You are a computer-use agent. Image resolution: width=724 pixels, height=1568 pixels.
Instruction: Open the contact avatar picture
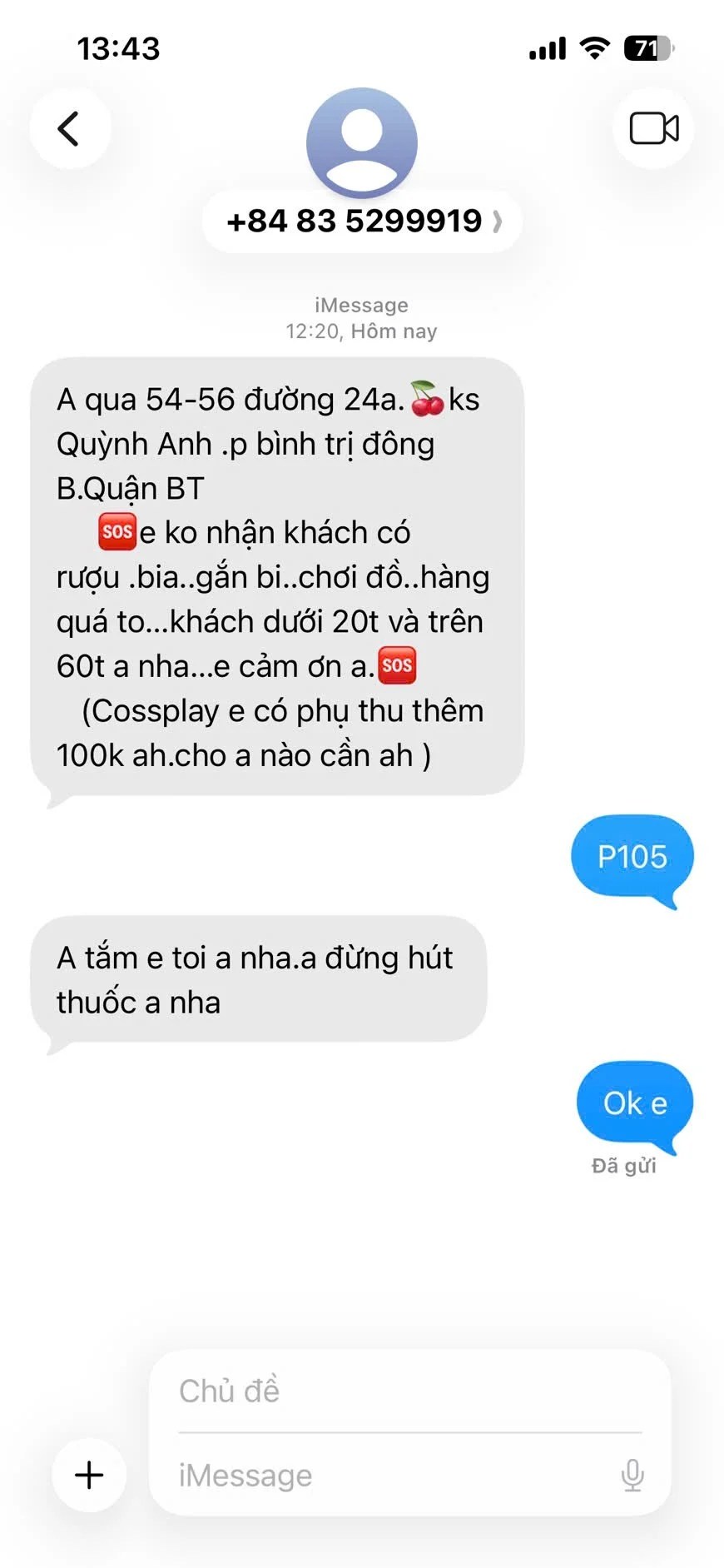[362, 142]
